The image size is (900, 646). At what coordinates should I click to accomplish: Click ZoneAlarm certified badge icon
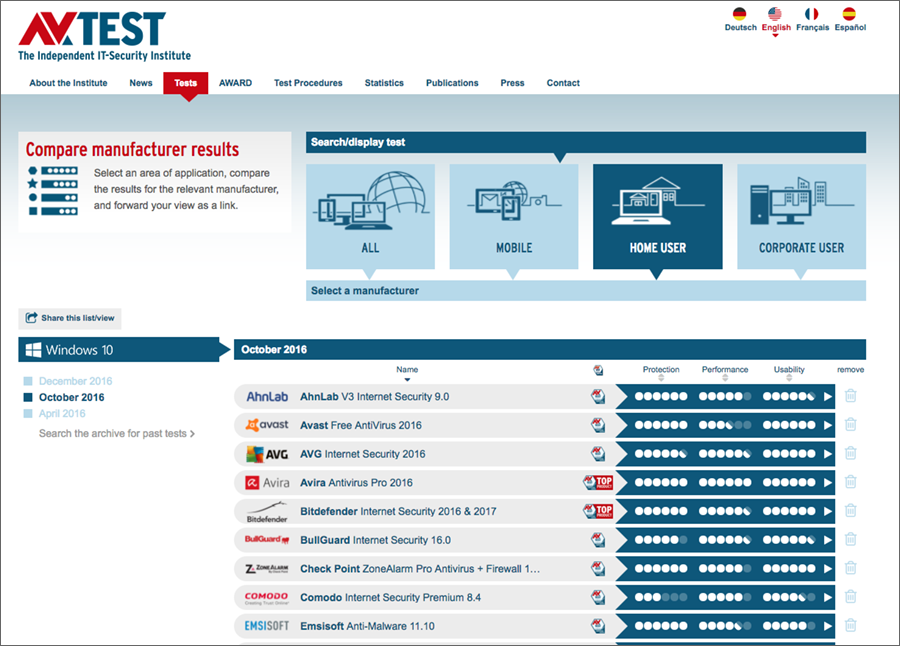[x=598, y=568]
